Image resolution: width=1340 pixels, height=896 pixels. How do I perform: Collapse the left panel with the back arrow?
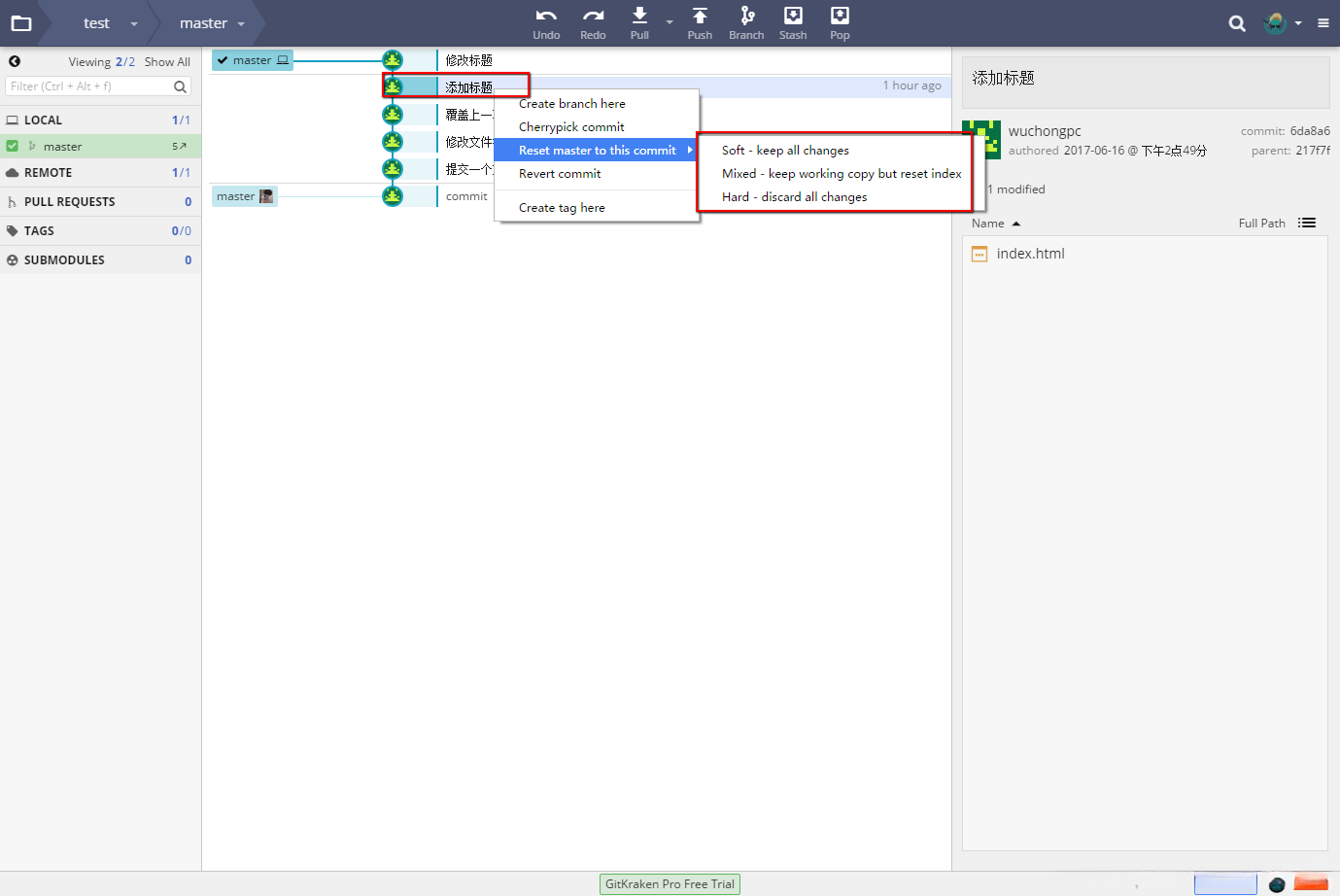click(15, 61)
